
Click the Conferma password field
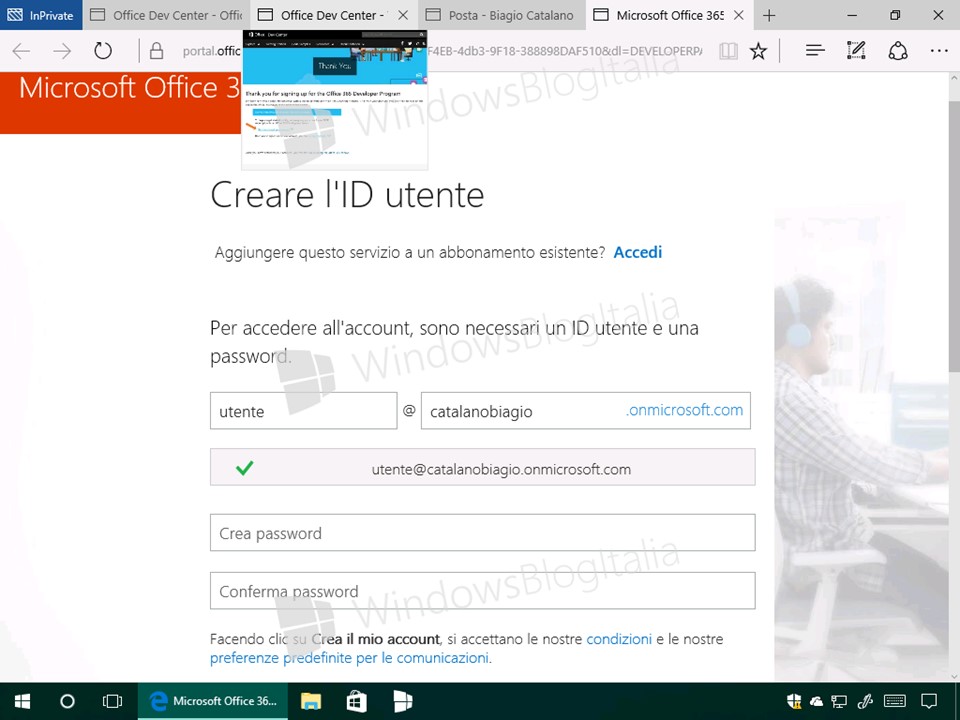[x=482, y=591]
